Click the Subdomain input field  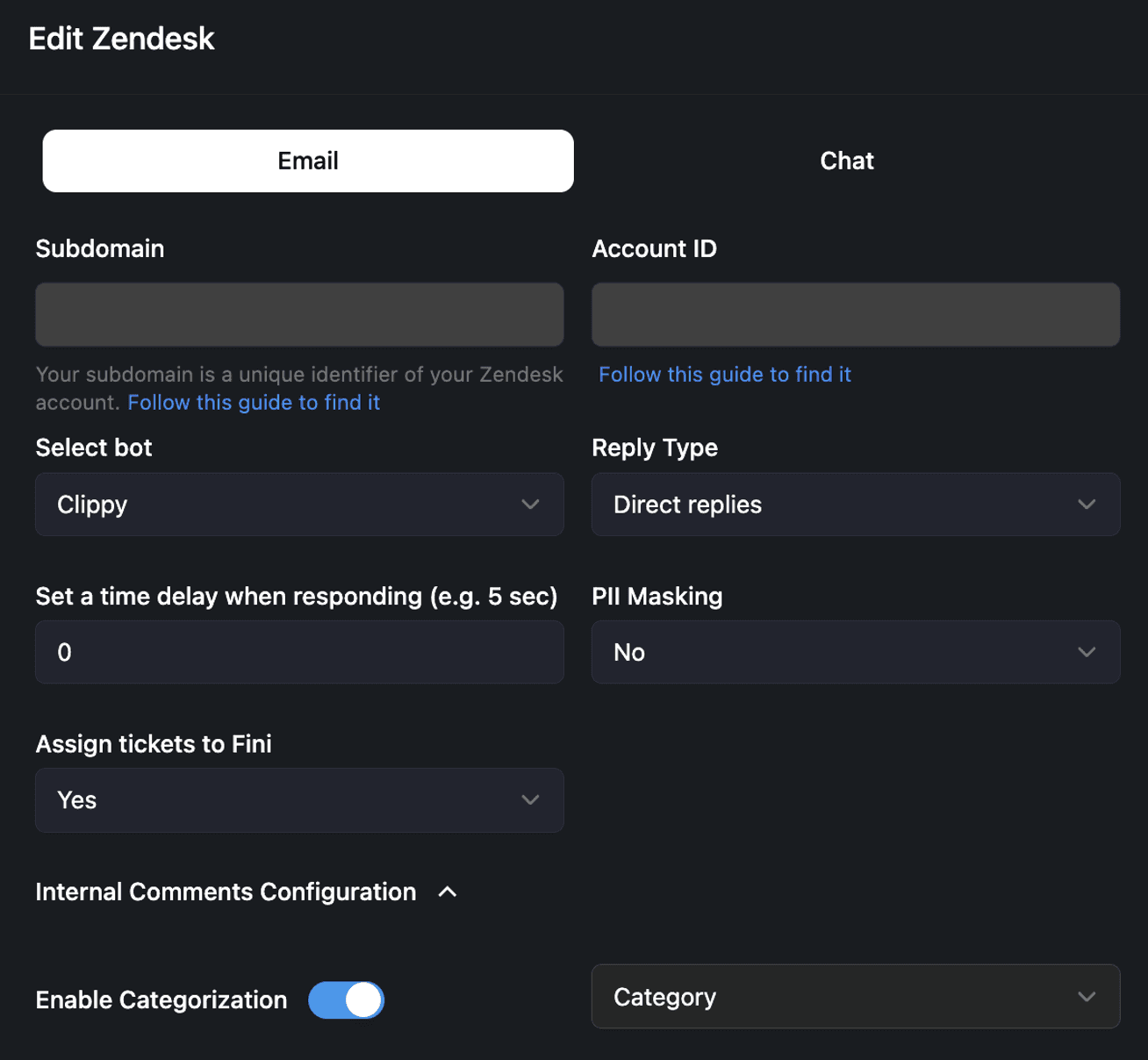299,314
